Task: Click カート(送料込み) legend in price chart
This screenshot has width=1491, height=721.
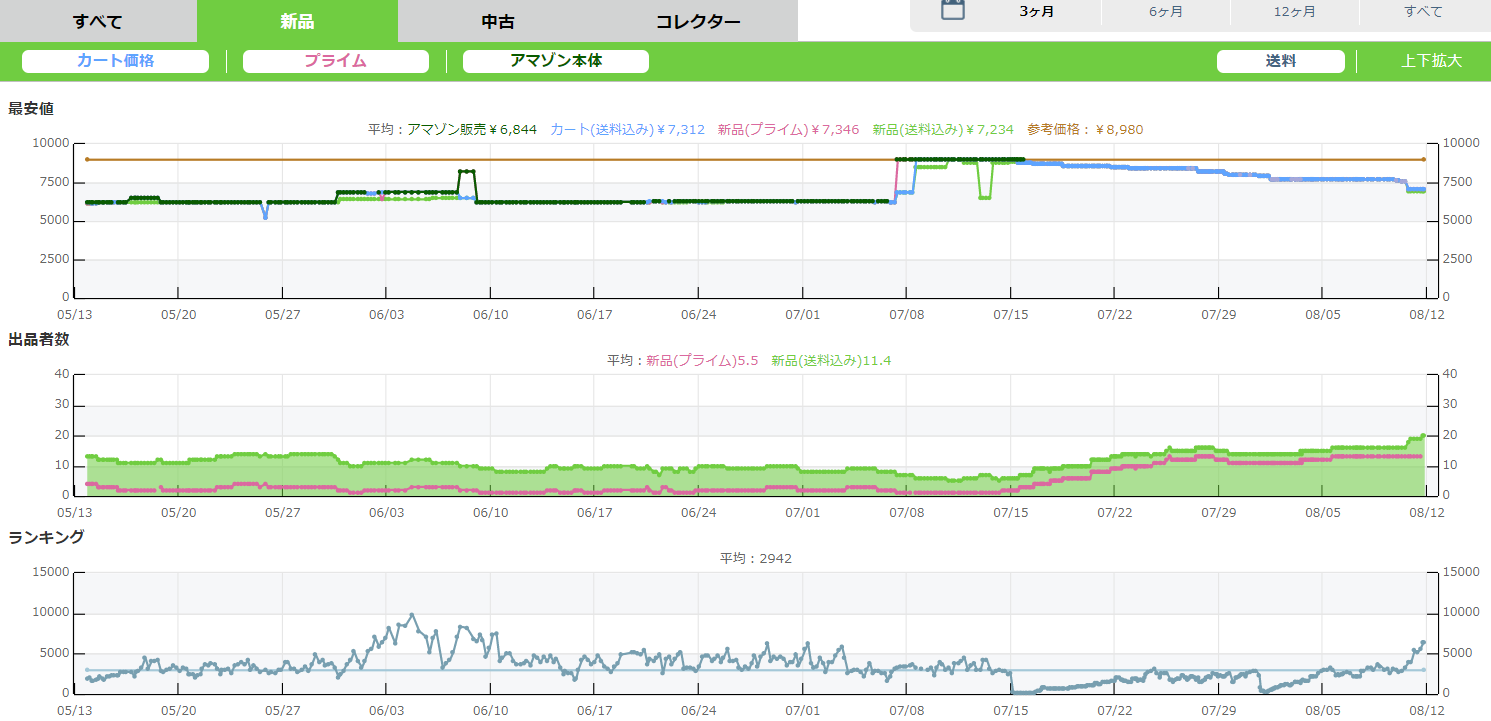Action: tap(627, 130)
